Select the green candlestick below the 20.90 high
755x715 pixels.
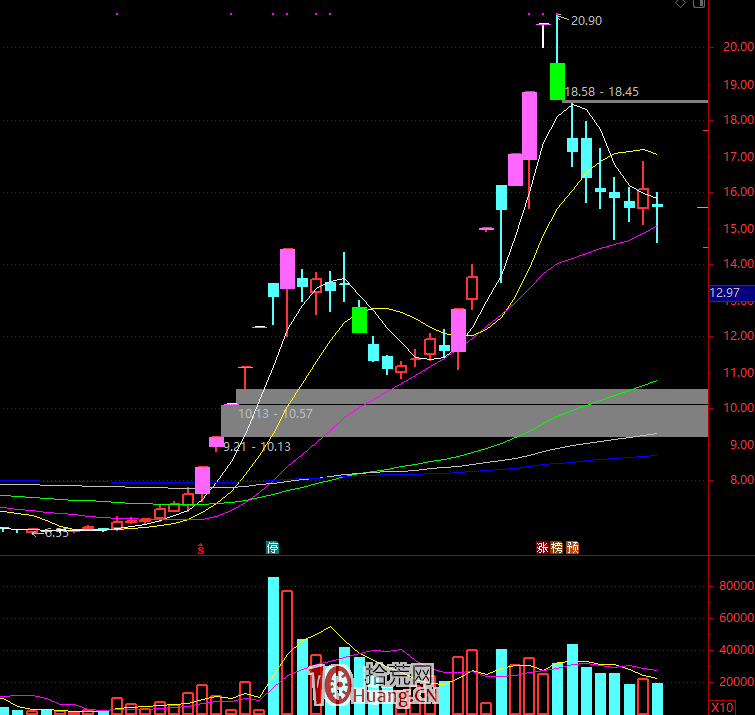pos(557,81)
